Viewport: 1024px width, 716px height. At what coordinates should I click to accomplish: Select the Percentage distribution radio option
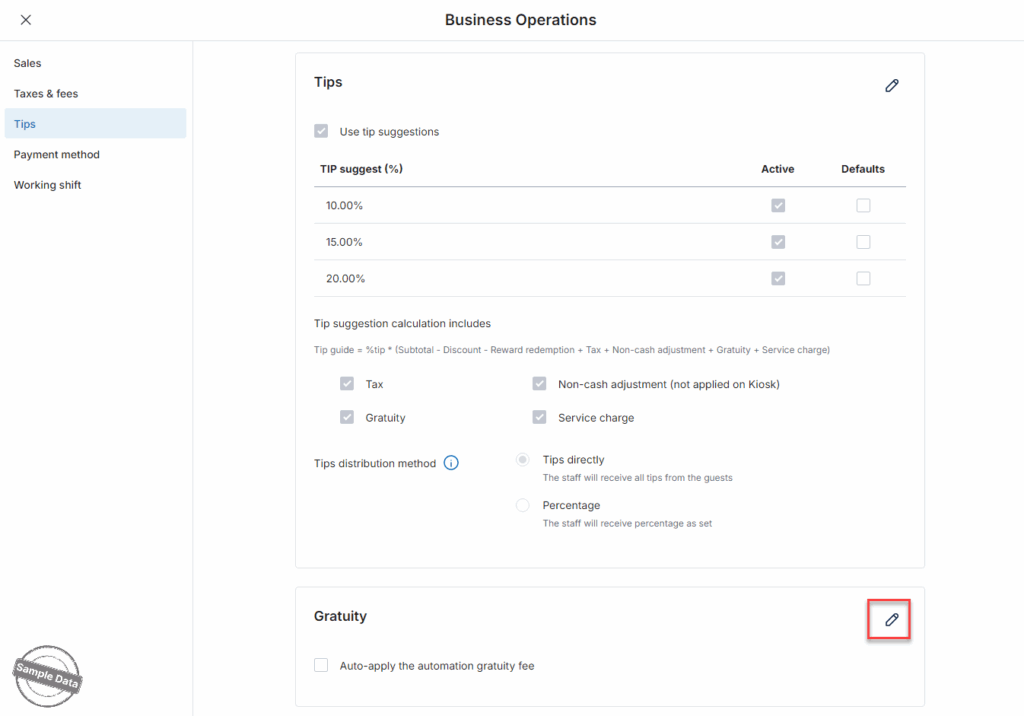click(x=522, y=506)
